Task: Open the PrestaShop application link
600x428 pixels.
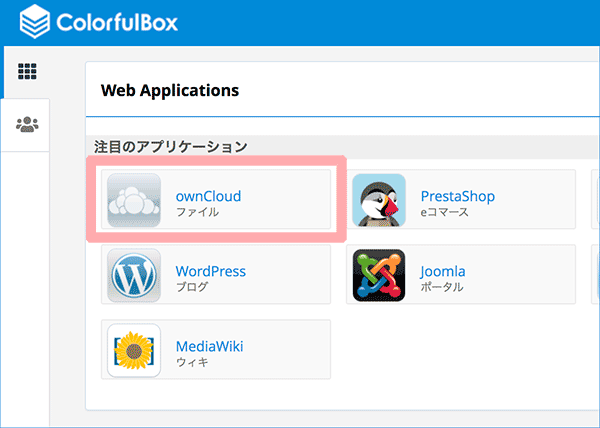Action: pos(458,196)
